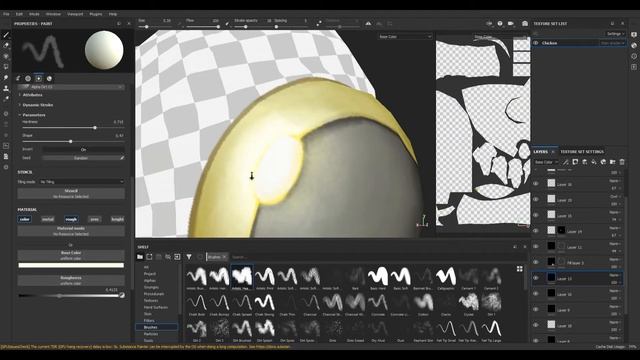Toggle the color material channel

24,219
